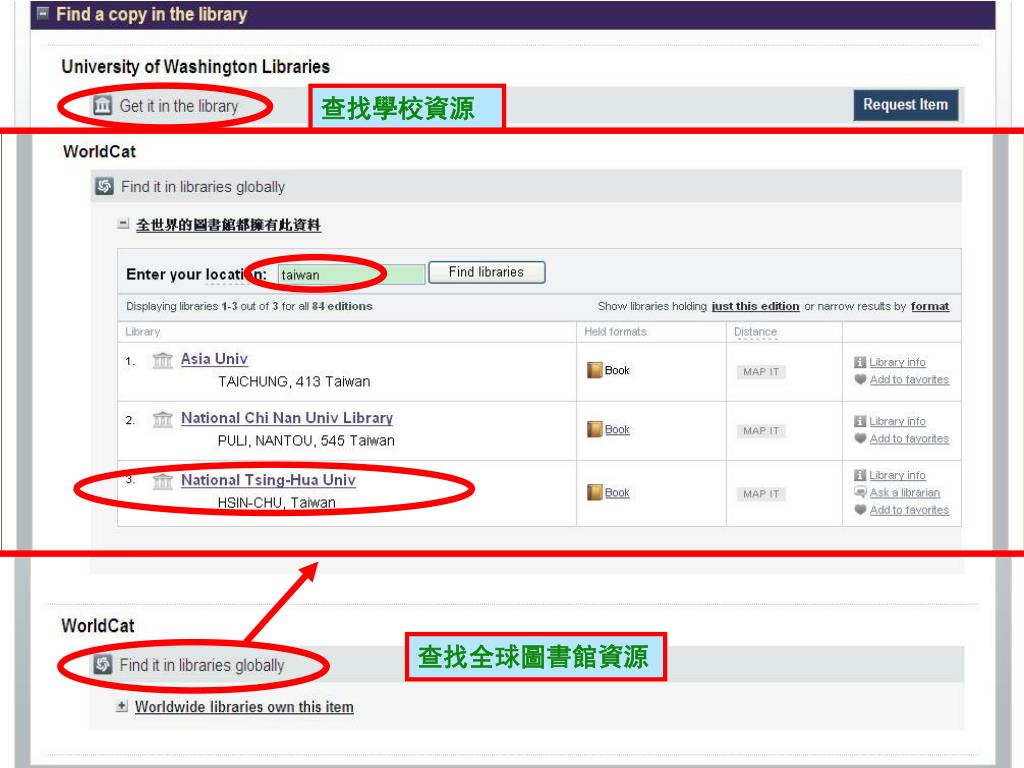This screenshot has height=768, width=1024.
Task: Open Library info for National Chi Nan Univ
Action: pyautogui.click(x=897, y=421)
